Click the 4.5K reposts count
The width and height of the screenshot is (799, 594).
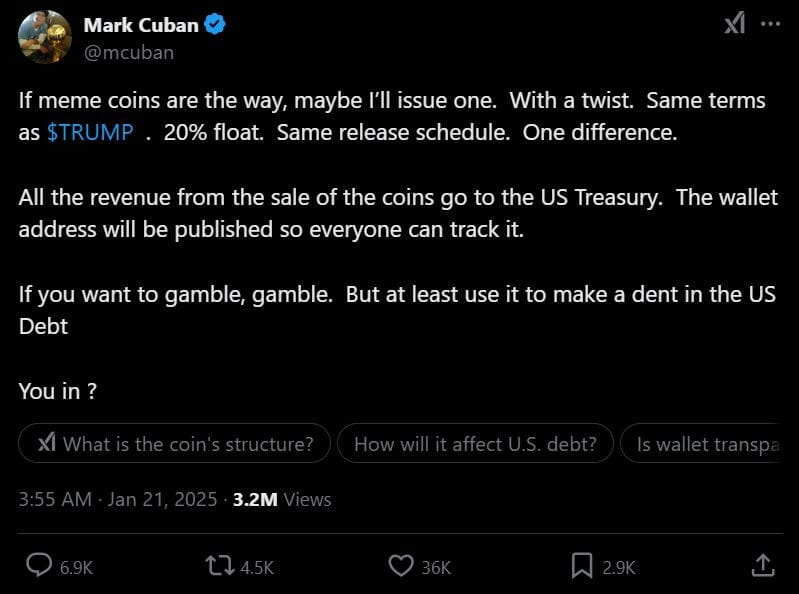(x=257, y=567)
